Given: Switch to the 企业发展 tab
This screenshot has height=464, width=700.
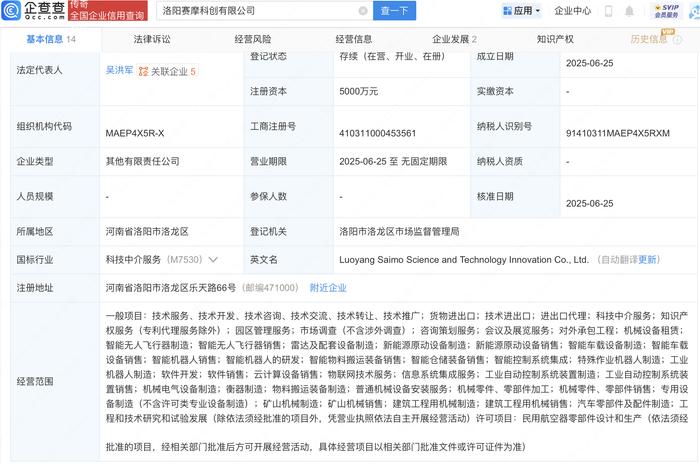Looking at the screenshot, I should pos(454,39).
